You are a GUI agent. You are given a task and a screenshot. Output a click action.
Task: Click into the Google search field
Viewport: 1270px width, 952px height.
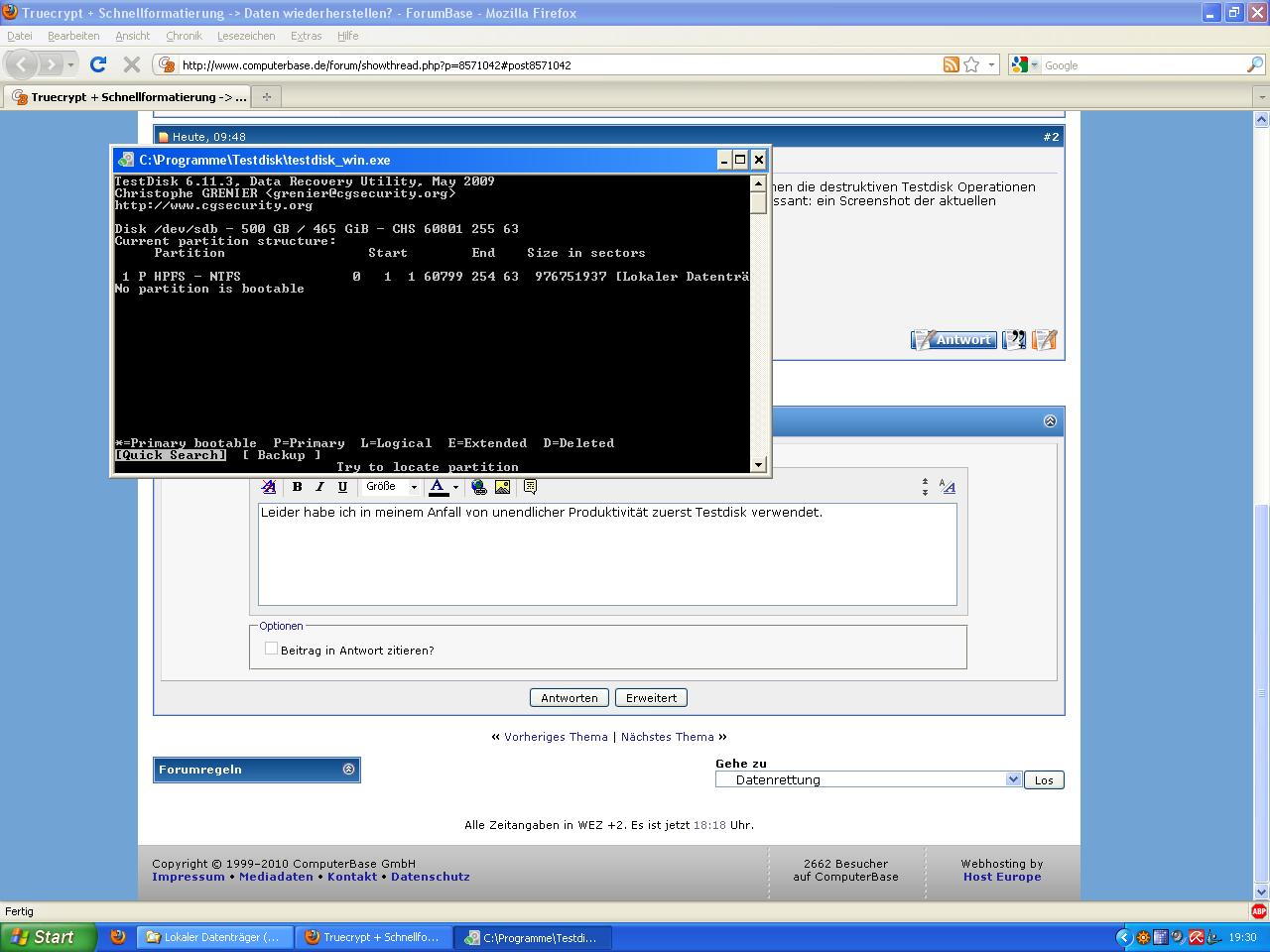coord(1143,64)
